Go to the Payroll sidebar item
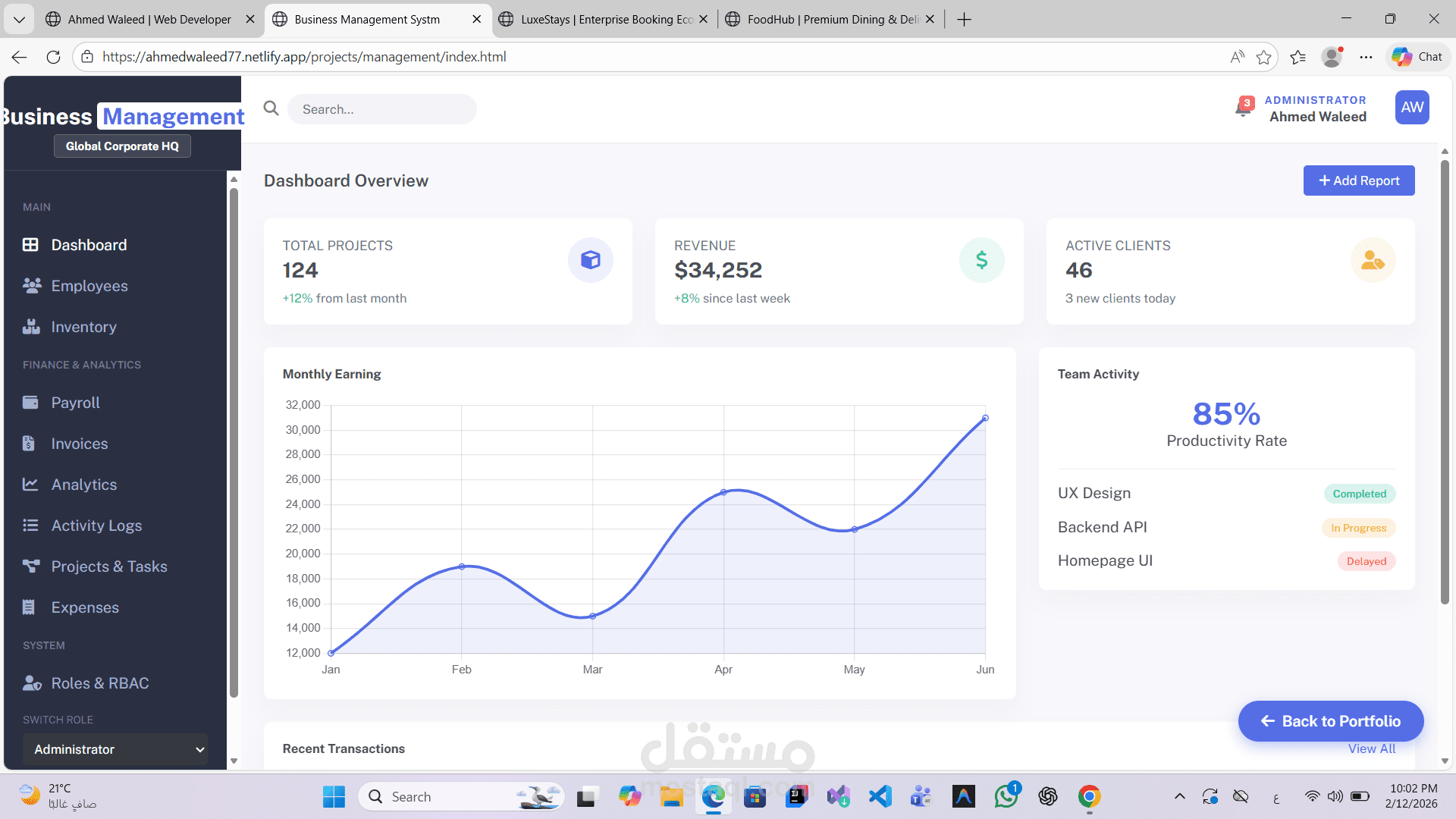 pos(75,403)
